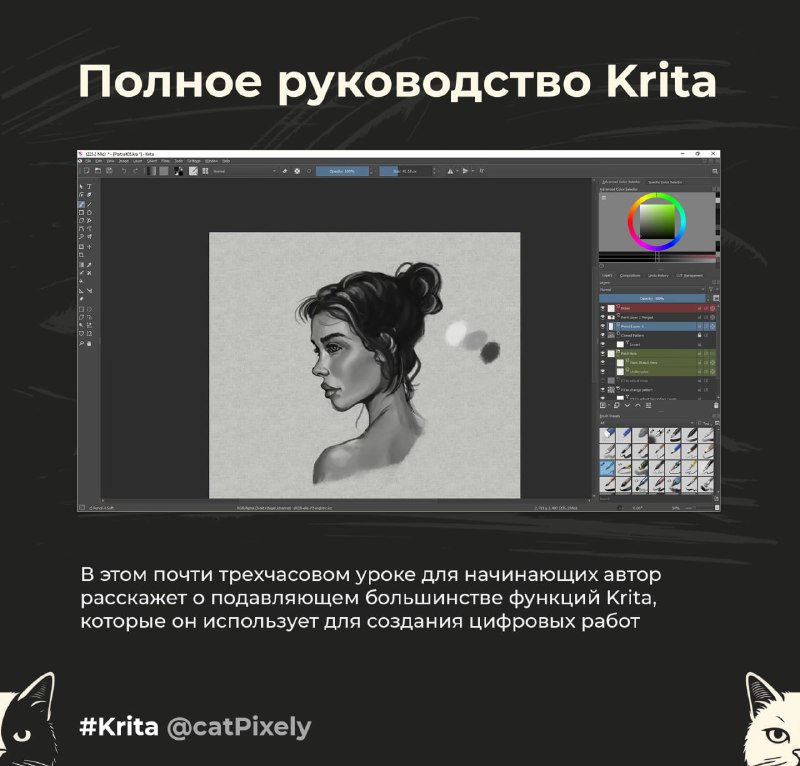Screen dimensions: 800x766
Task: Save the document with the toolbar icon
Action: point(109,171)
